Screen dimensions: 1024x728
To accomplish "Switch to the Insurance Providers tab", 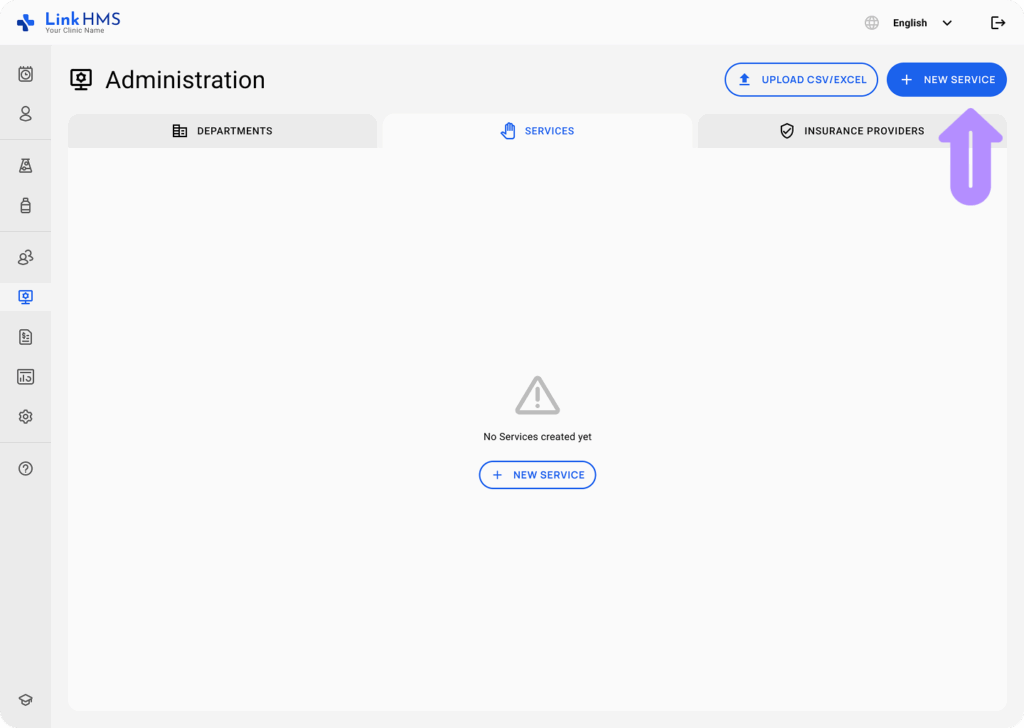I will click(x=851, y=131).
